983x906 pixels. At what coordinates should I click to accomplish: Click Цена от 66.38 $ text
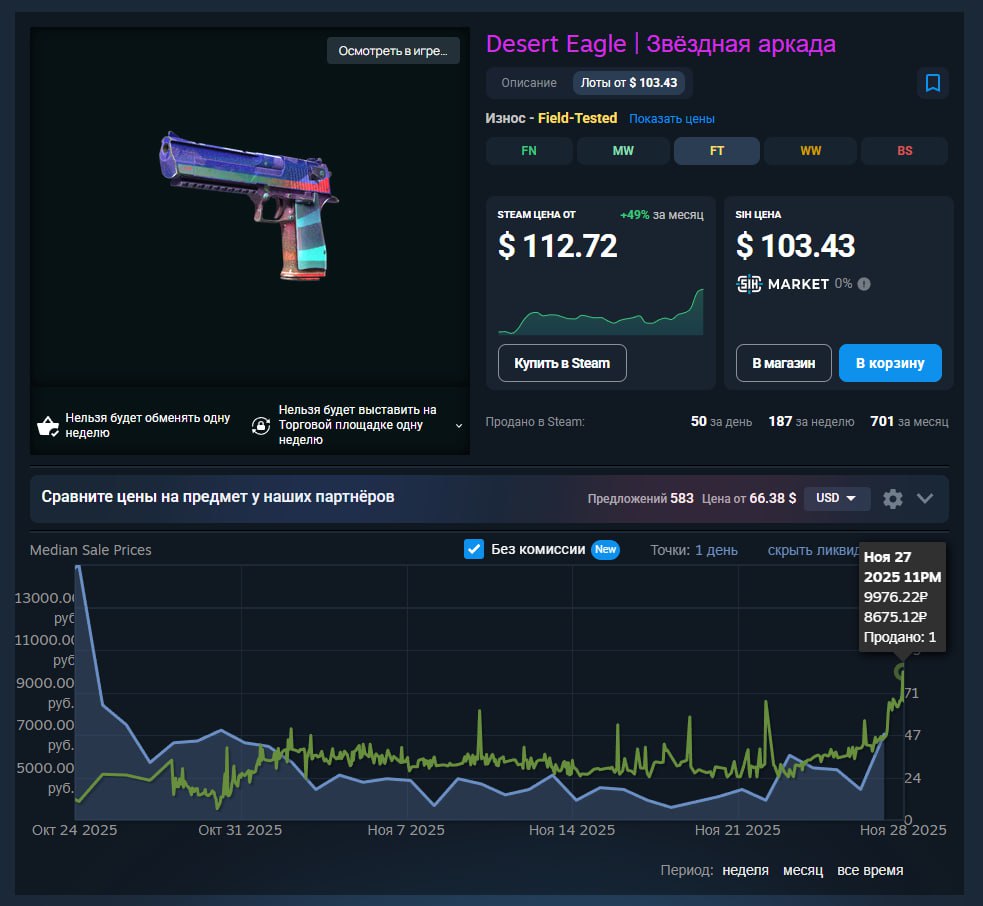pyautogui.click(x=749, y=498)
